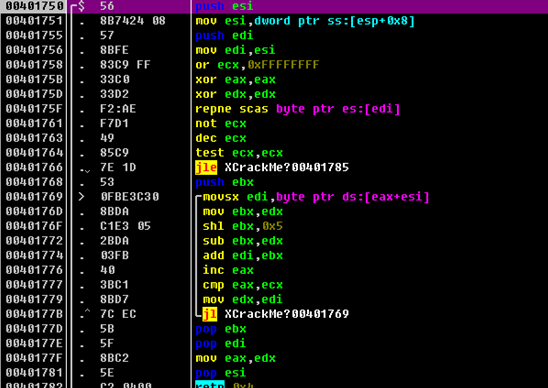Viewport: 548px width, 388px height.
Task: Click address 00401777
Action: coord(34,285)
